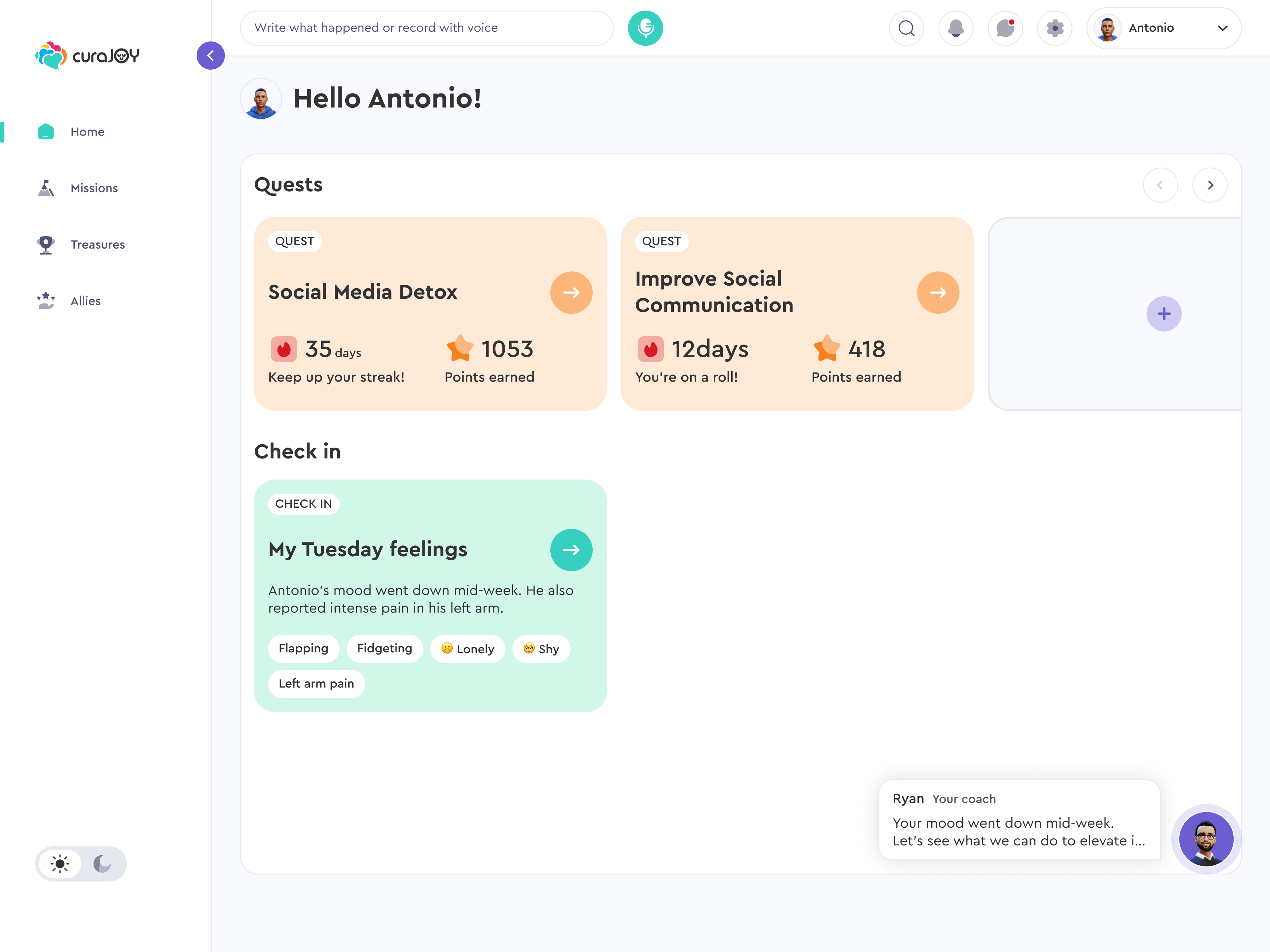Select Treasures in the sidebar
The width and height of the screenshot is (1270, 952).
pos(98,245)
